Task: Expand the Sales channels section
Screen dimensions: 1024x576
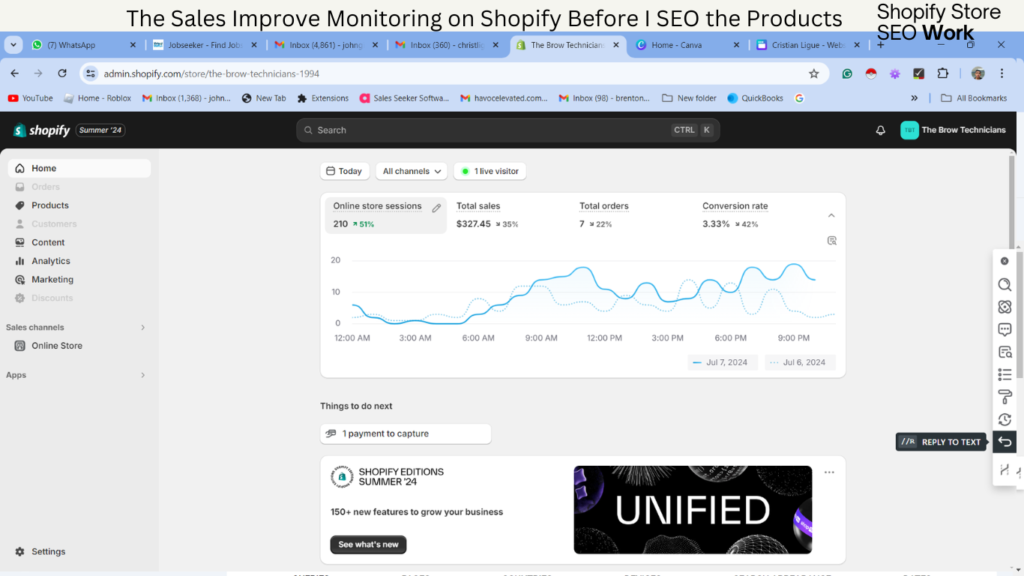Action: (142, 327)
